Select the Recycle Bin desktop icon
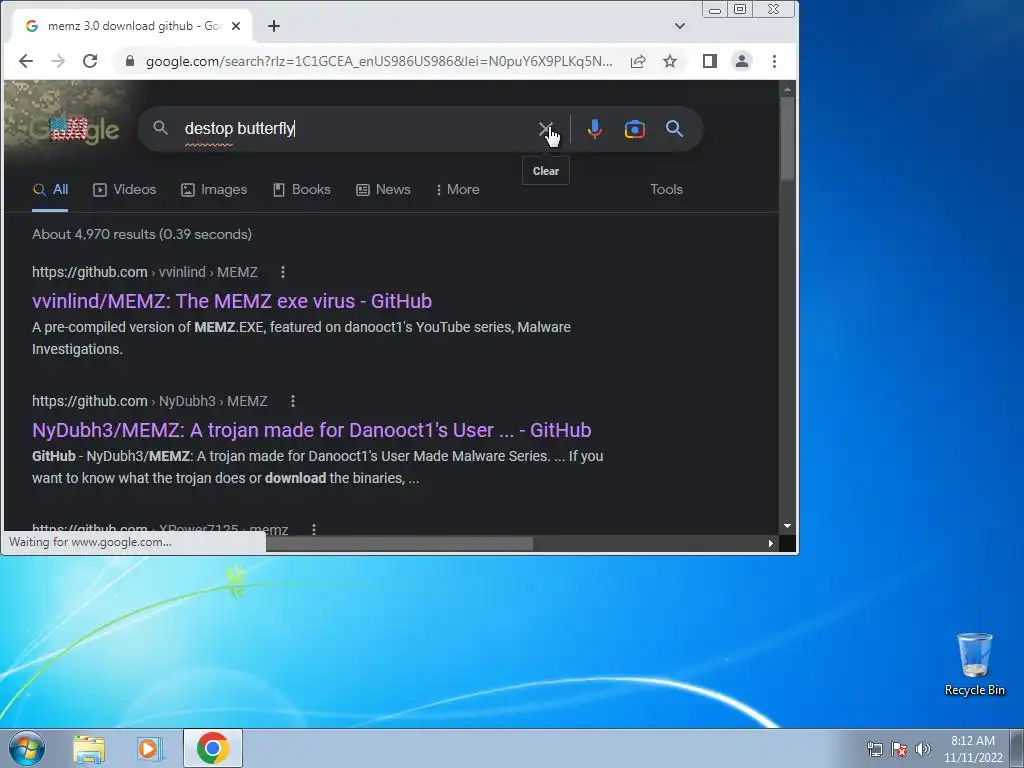 [974, 664]
